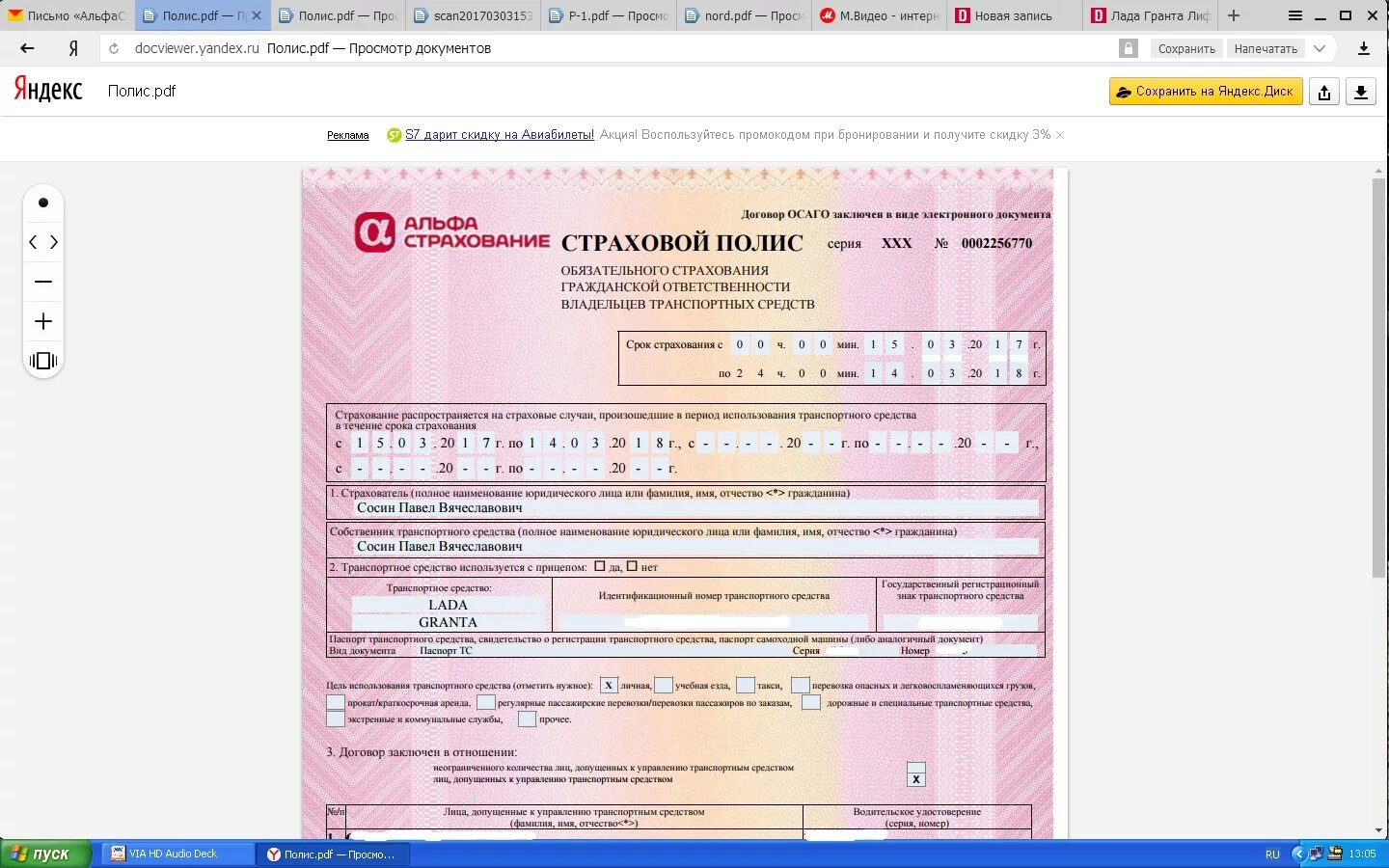Click the S7 ad icon
The image size is (1389, 868).
pos(394,135)
